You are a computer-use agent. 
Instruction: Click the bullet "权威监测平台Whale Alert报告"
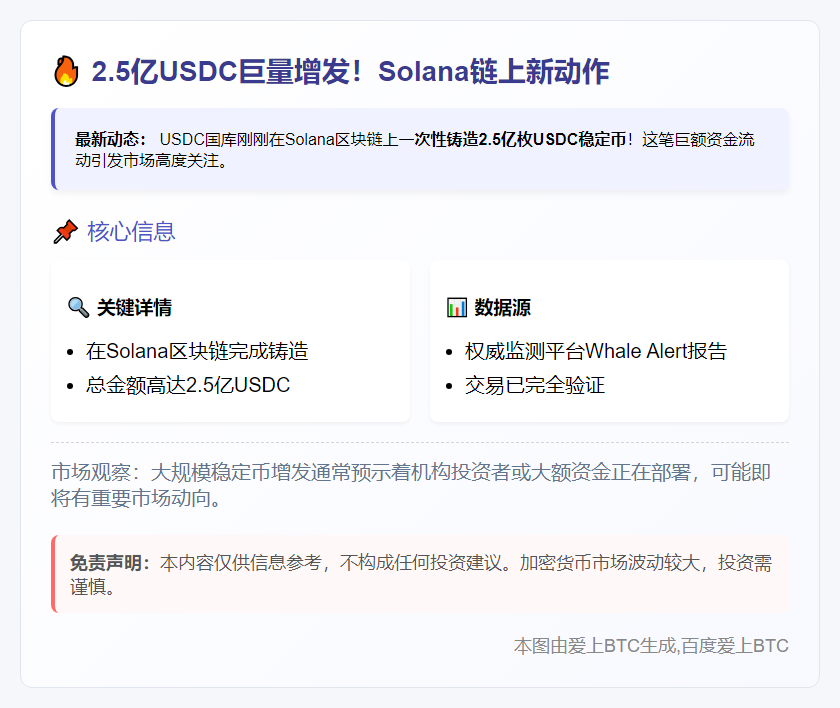coord(596,351)
